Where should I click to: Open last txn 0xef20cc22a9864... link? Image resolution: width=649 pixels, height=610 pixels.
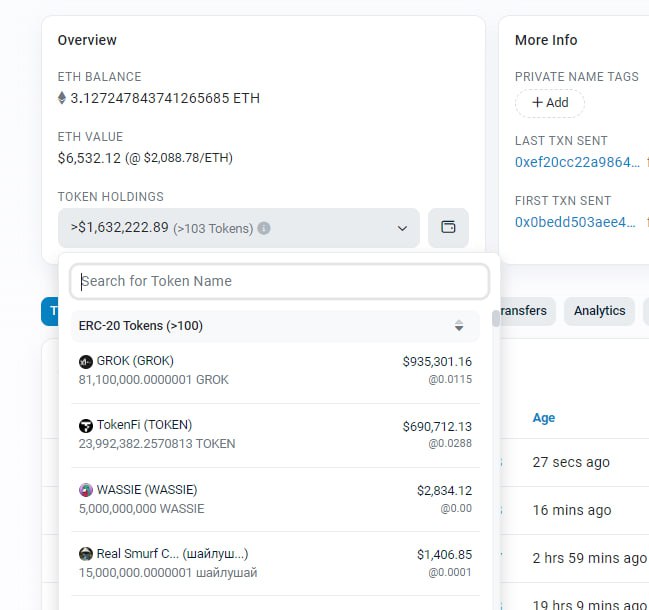click(577, 162)
